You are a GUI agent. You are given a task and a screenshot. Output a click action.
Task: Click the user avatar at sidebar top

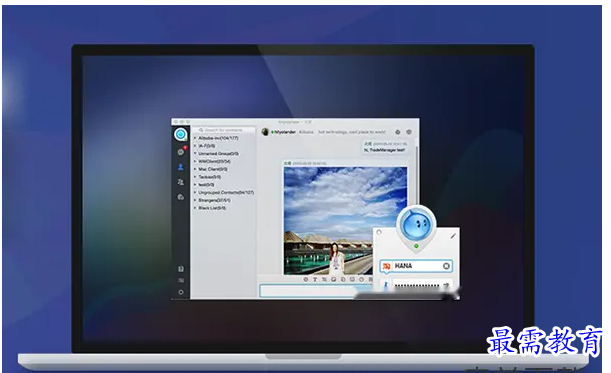pos(180,134)
